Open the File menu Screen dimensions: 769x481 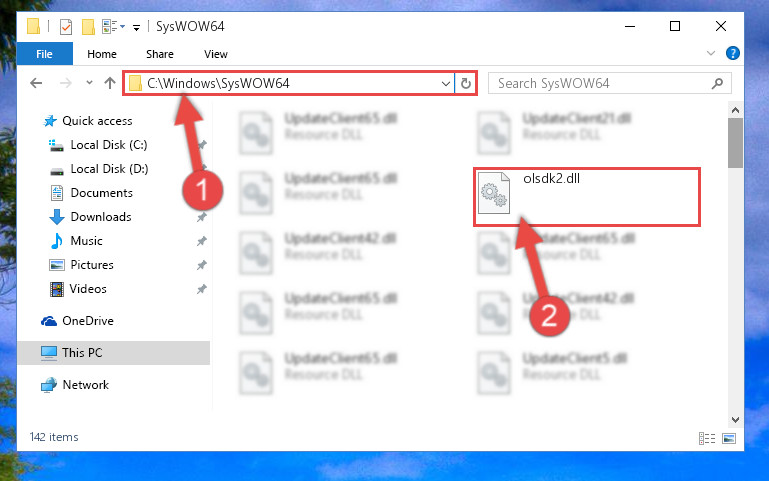click(x=45, y=54)
